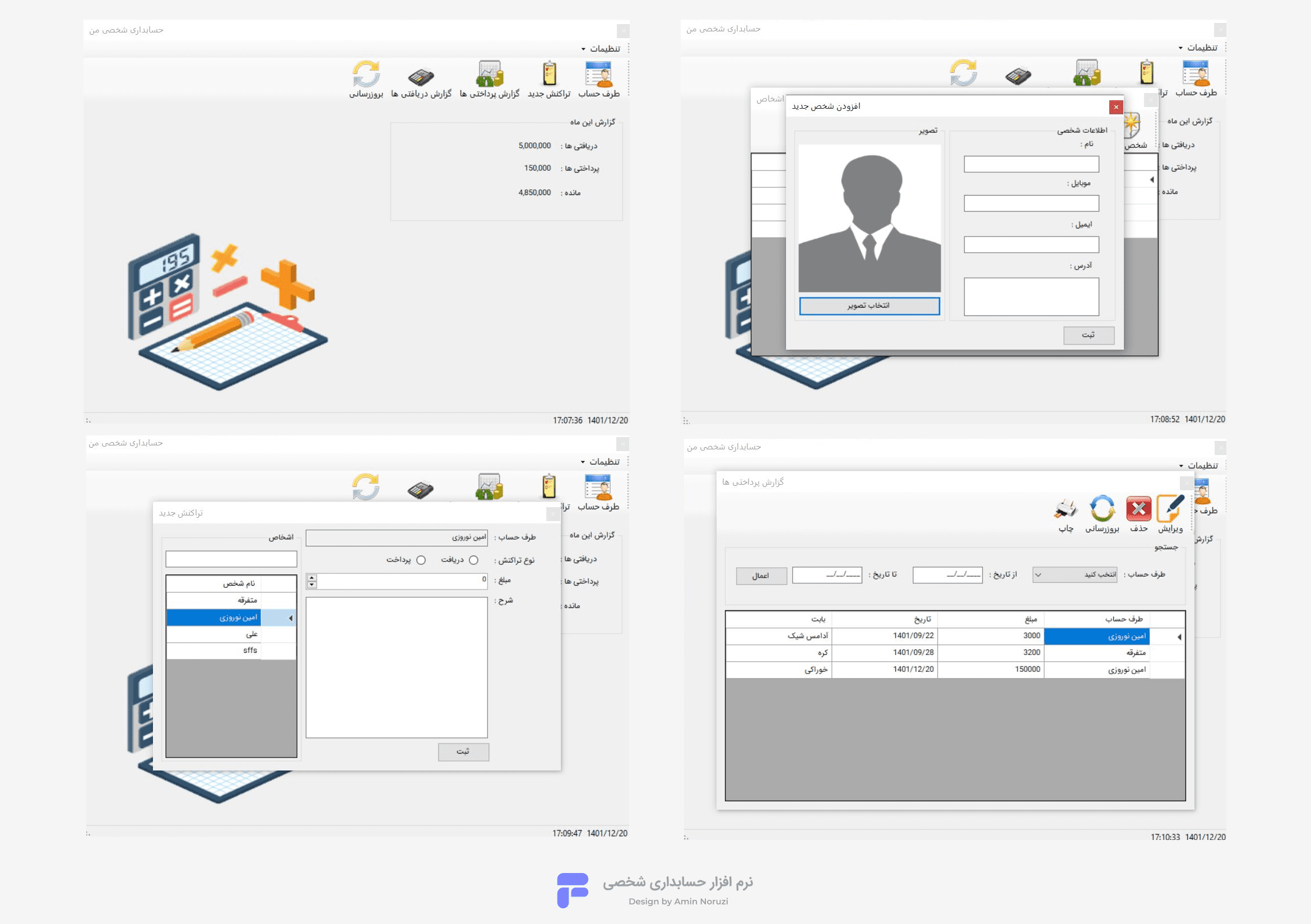Select the پرداخت (payment) radio button

(421, 560)
